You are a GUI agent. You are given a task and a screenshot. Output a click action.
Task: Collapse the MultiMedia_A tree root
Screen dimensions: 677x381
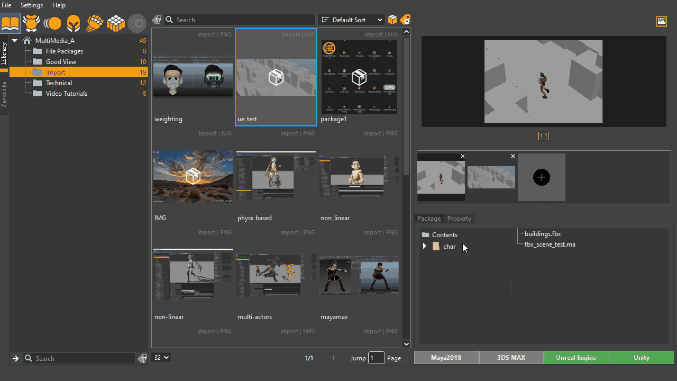click(x=15, y=41)
